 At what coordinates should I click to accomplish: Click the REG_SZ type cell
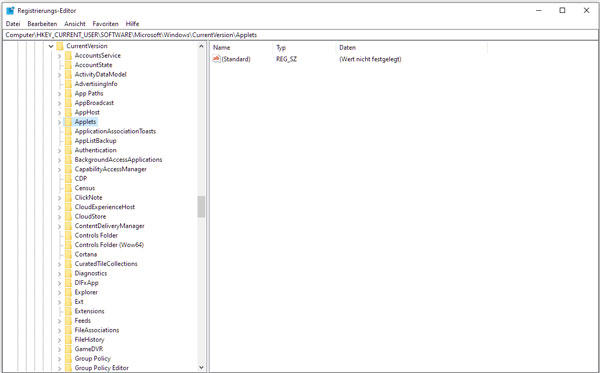(286, 59)
